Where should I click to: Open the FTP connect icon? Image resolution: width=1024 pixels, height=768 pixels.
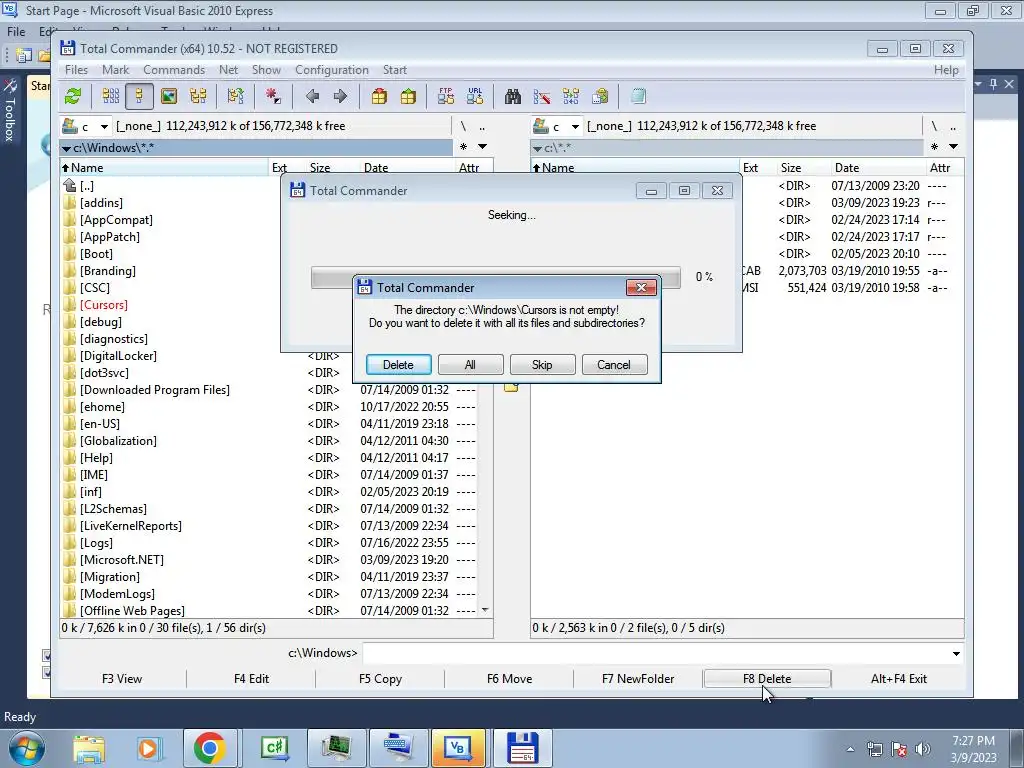click(446, 97)
